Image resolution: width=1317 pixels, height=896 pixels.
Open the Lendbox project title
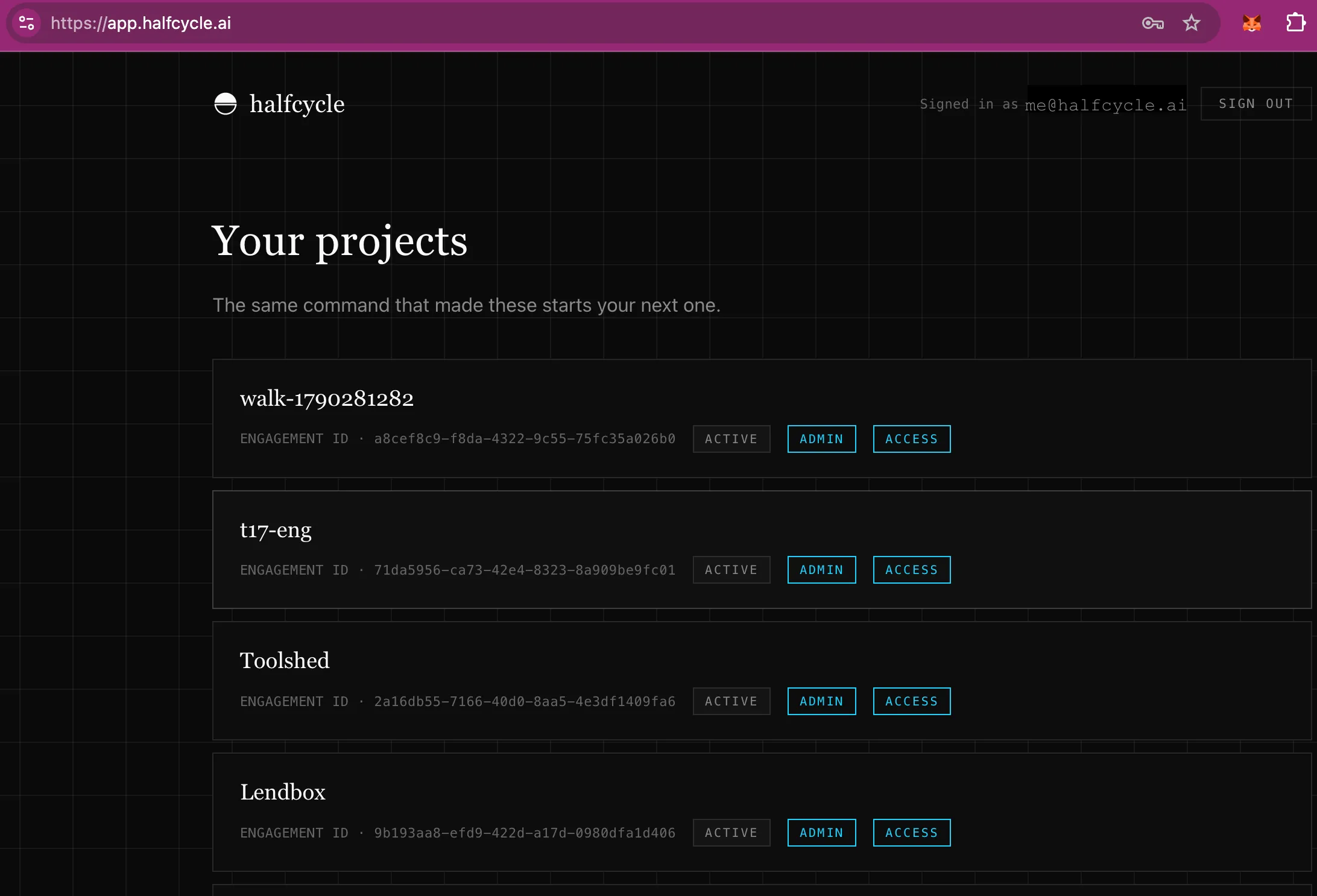tap(283, 792)
